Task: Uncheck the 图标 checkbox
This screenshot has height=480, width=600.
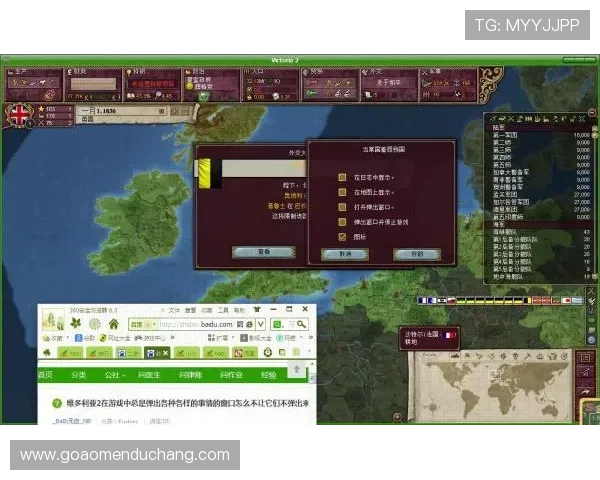Action: 342,237
